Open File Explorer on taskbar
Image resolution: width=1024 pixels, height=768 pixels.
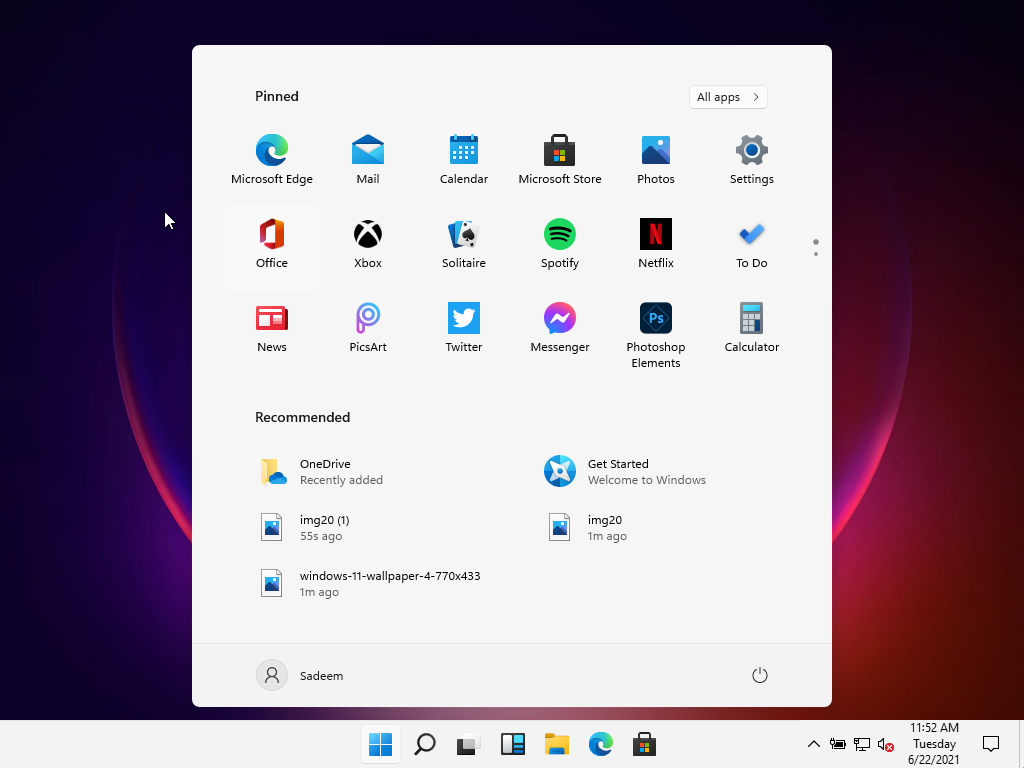[556, 744]
